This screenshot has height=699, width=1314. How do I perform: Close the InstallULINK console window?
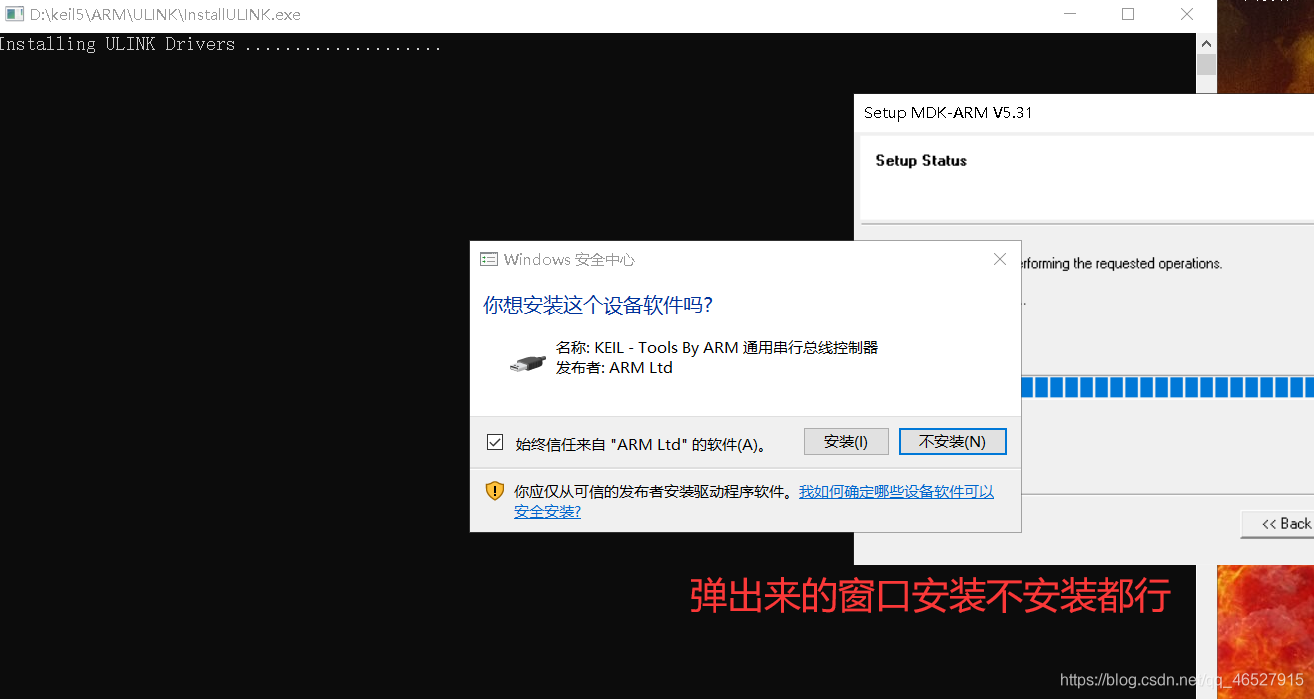pyautogui.click(x=1187, y=14)
